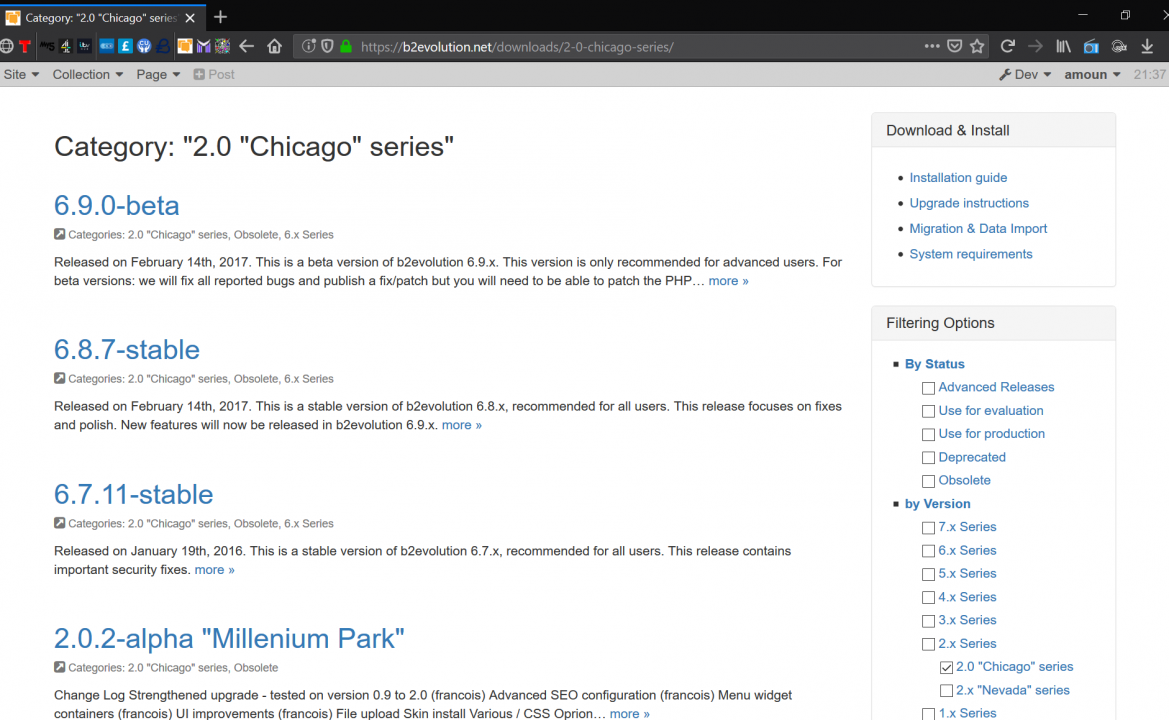Image resolution: width=1169 pixels, height=720 pixels.
Task: Open the blue CU hands bookmark icon
Action: 144,46
